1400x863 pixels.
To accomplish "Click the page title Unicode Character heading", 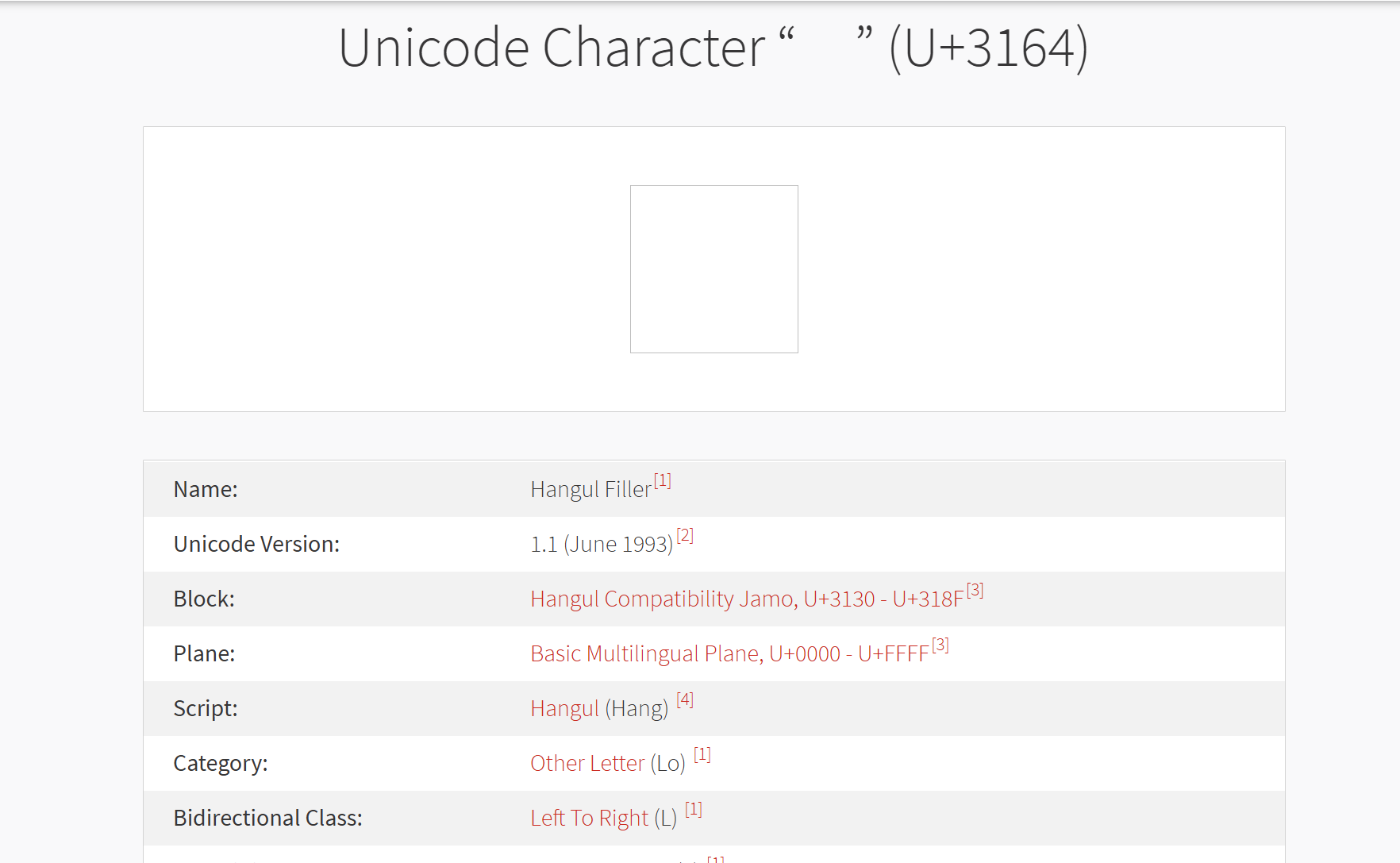I will 713,48.
